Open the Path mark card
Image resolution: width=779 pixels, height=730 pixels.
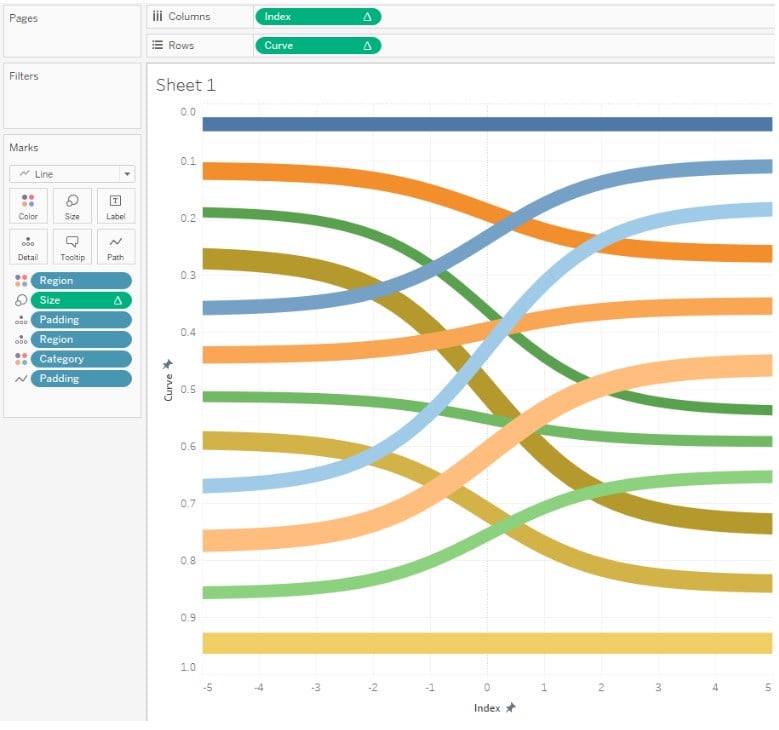(x=116, y=247)
